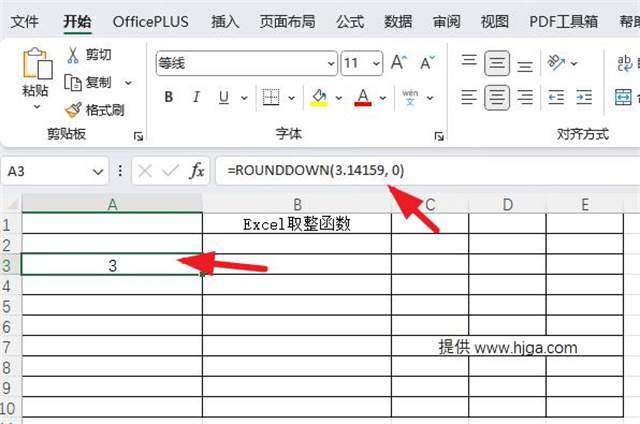Viewport: 640px width, 424px height.
Task: Open the clipboard (剪贴板) dialog launcher
Action: pyautogui.click(x=138, y=136)
